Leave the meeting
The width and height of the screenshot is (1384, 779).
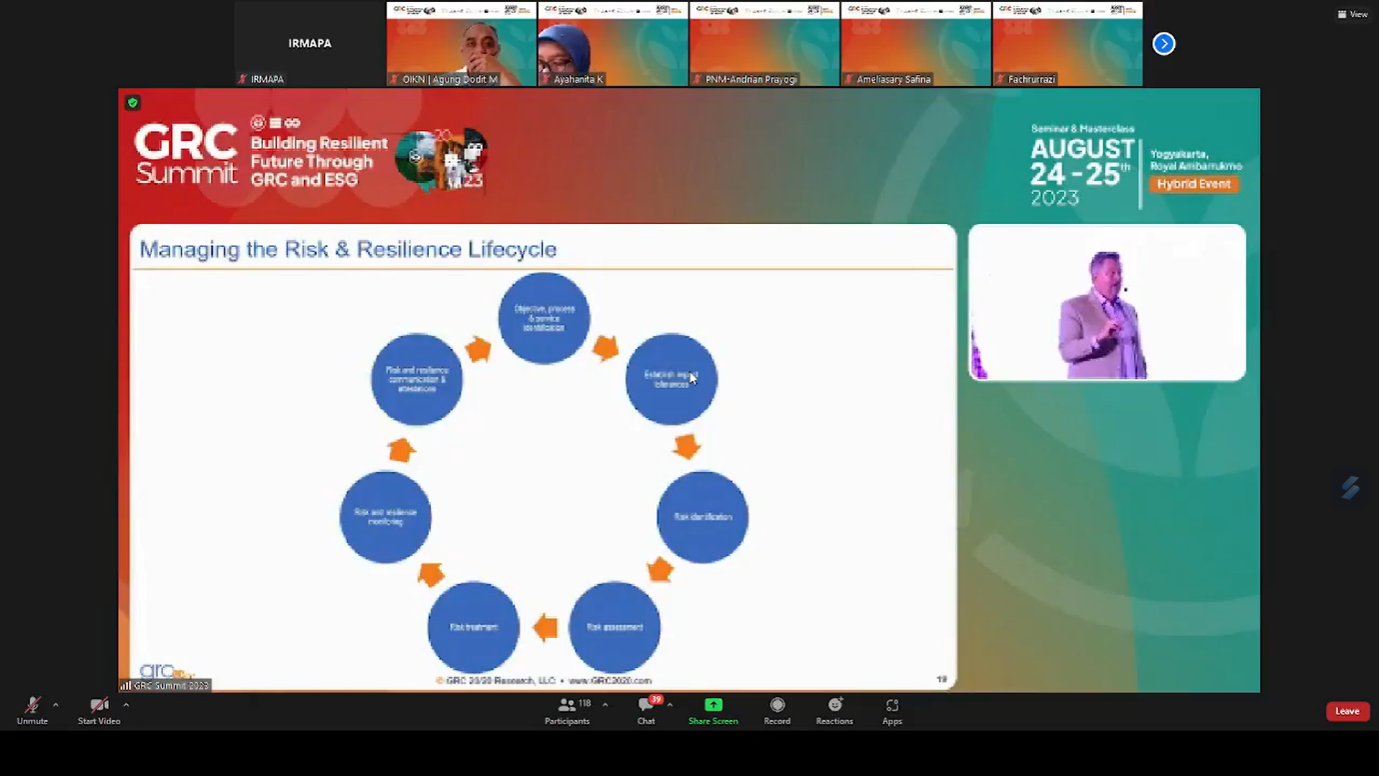click(1347, 711)
